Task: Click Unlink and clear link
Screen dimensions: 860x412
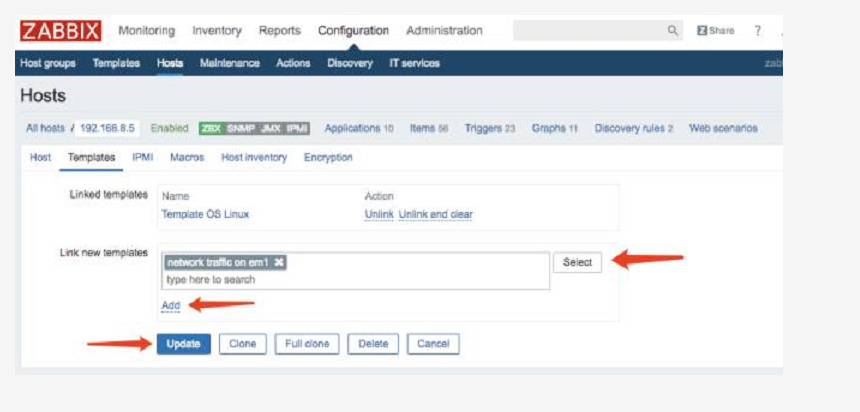Action: (x=435, y=215)
